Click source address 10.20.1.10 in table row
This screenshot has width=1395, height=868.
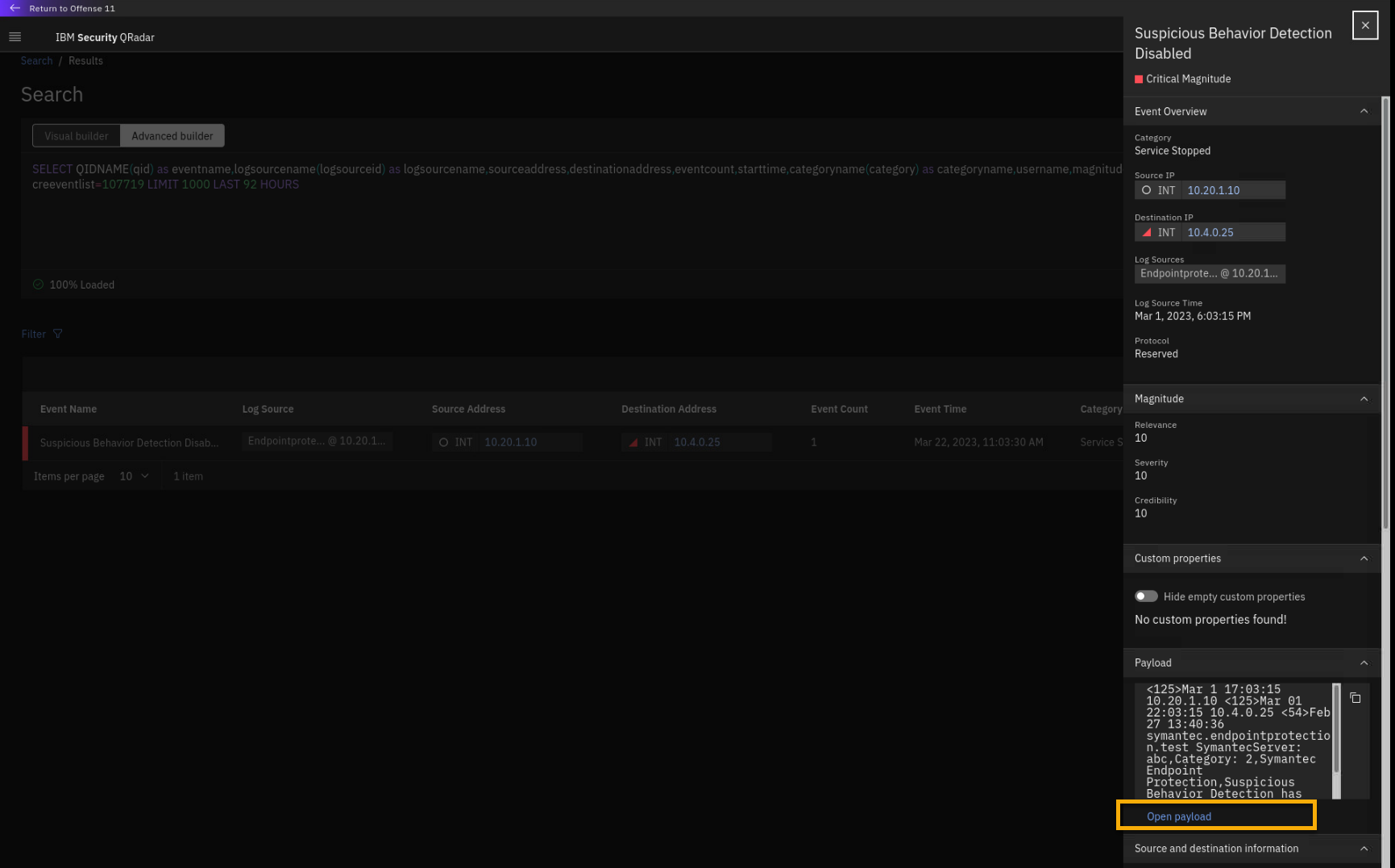pyautogui.click(x=510, y=442)
